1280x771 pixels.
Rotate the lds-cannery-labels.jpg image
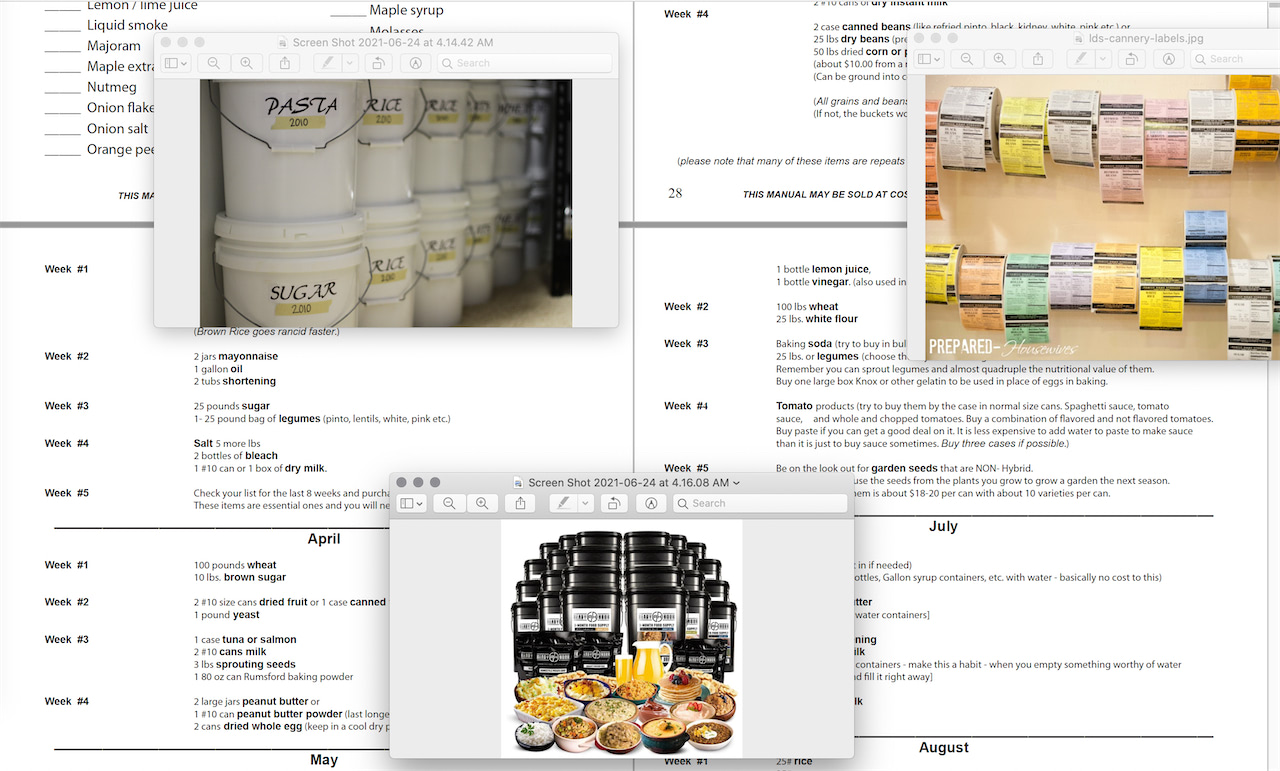point(1131,59)
